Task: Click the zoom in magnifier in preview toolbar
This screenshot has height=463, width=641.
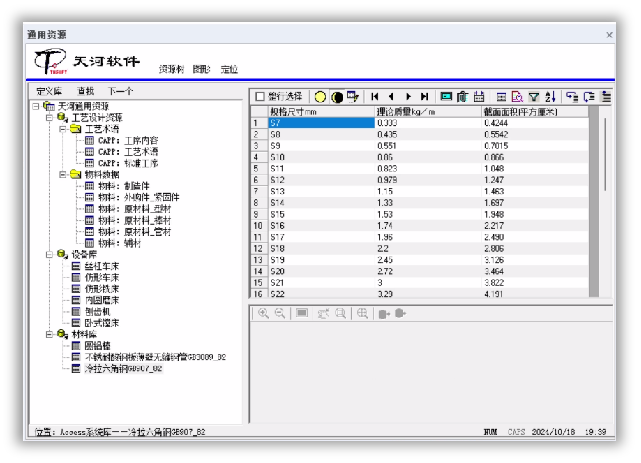Action: point(263,313)
